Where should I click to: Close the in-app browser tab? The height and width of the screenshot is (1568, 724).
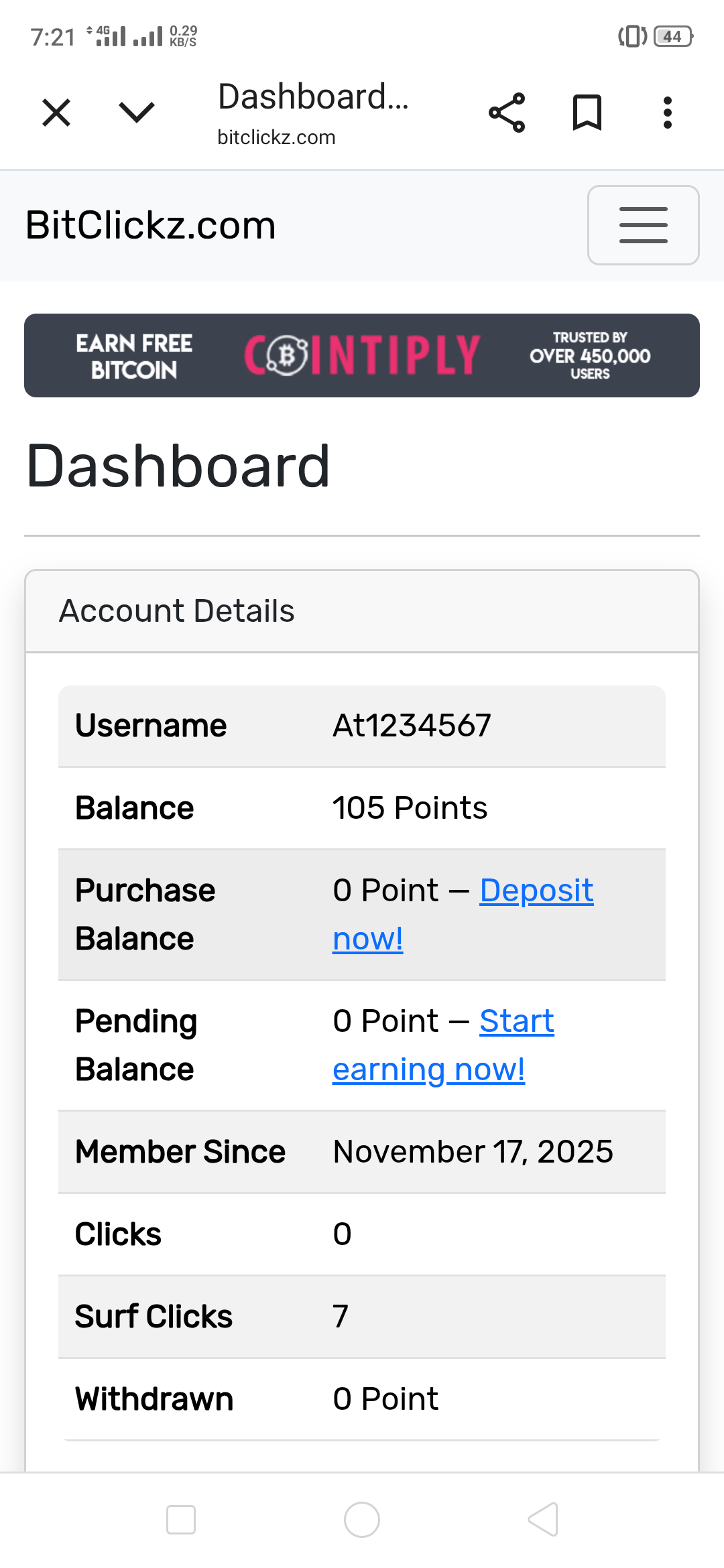56,113
